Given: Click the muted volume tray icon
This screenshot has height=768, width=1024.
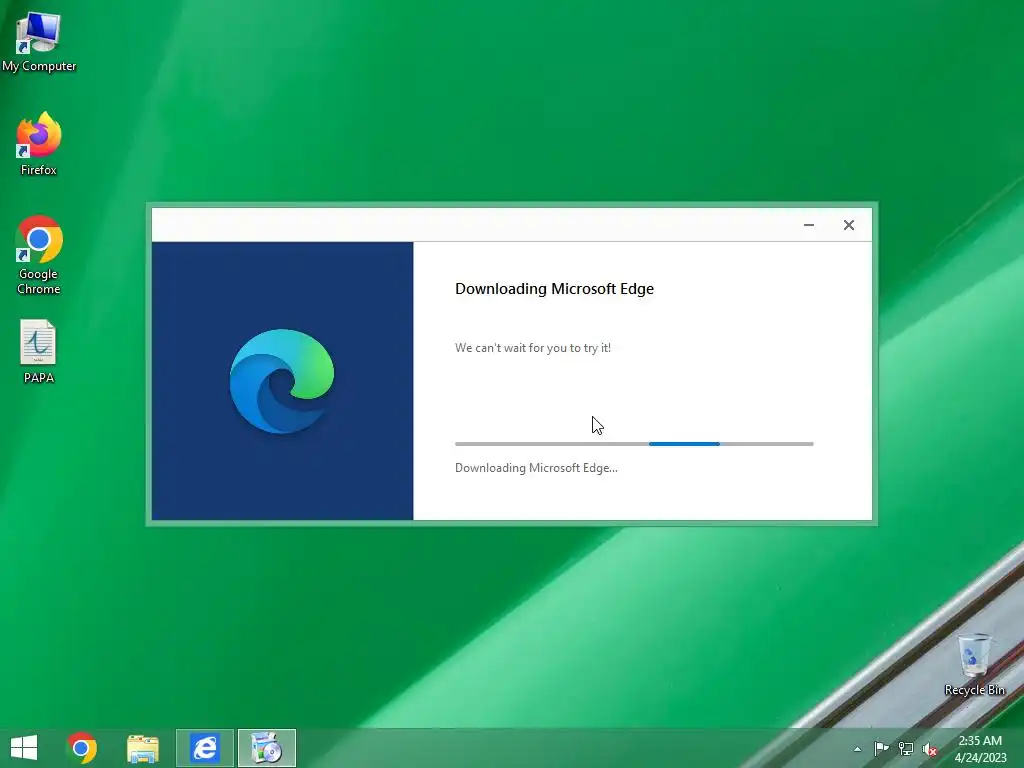Looking at the screenshot, I should (x=930, y=749).
